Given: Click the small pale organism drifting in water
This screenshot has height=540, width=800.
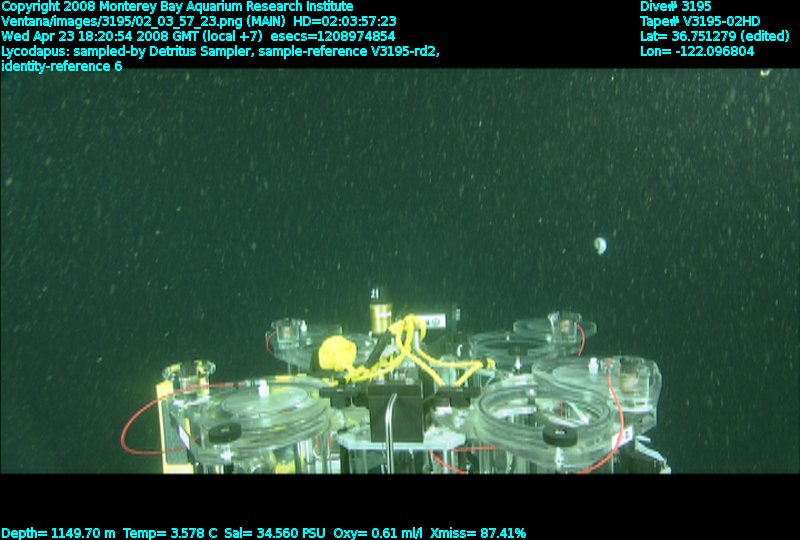Looking at the screenshot, I should pyautogui.click(x=601, y=246).
